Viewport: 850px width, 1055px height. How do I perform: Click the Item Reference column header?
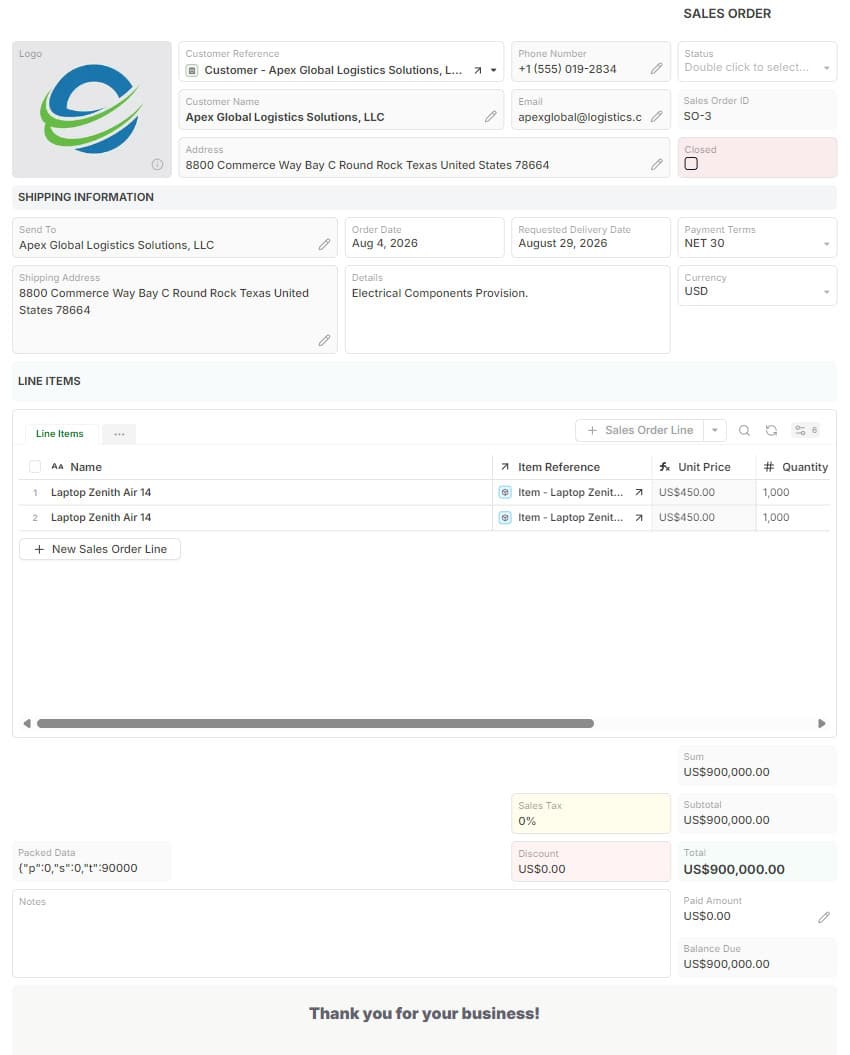(x=559, y=467)
